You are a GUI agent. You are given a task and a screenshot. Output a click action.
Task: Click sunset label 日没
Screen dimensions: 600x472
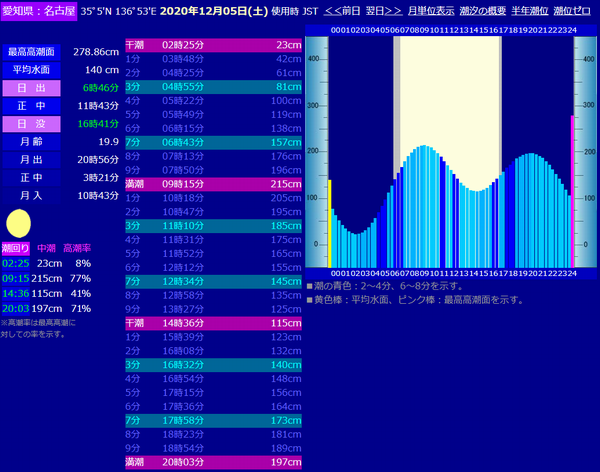(x=31, y=124)
